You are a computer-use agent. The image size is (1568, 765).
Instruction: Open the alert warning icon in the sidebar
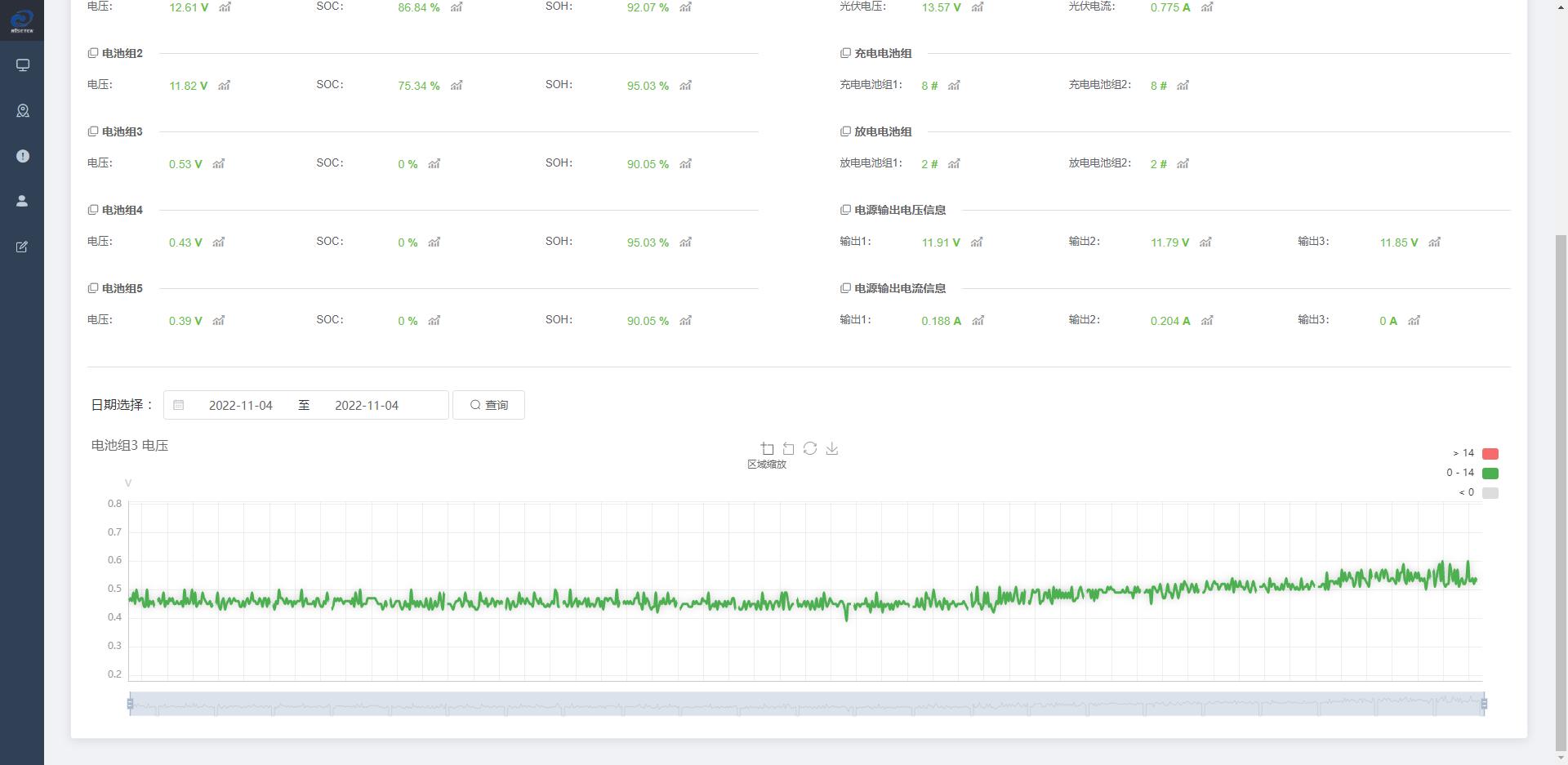pos(22,156)
